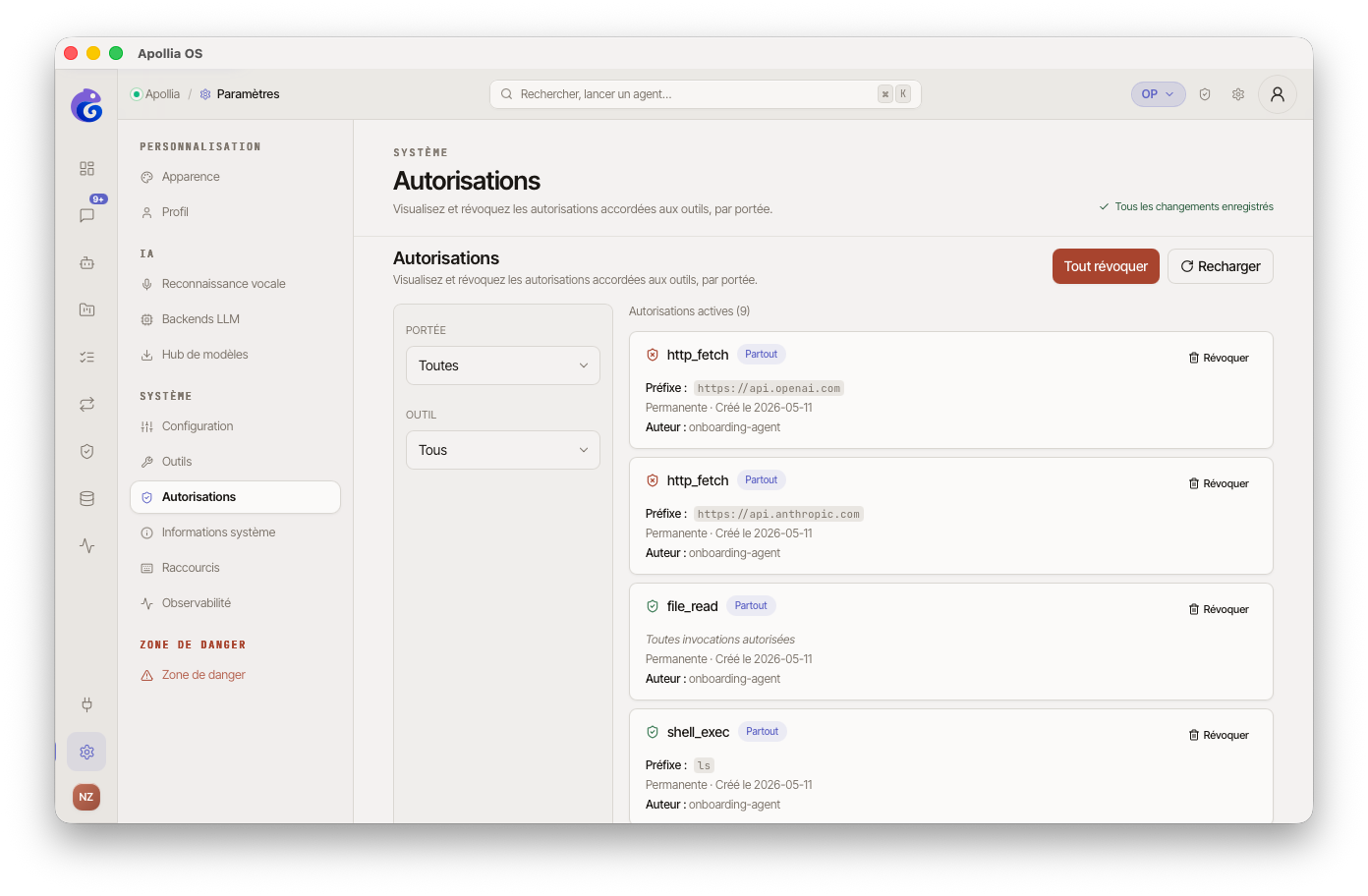Expand the OP dropdown in top bar
The height and width of the screenshot is (896, 1368).
1159,94
